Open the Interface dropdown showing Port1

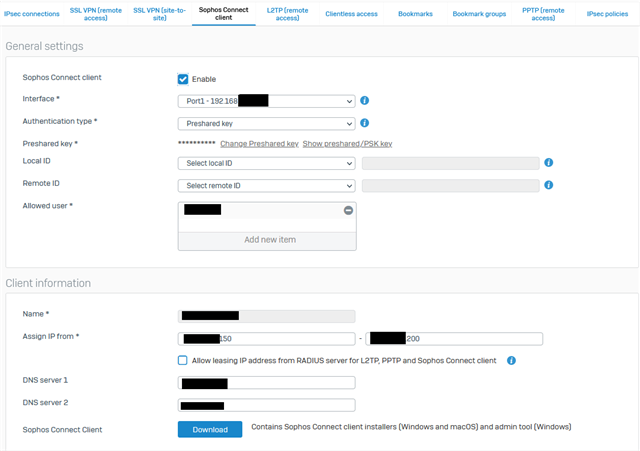click(267, 101)
